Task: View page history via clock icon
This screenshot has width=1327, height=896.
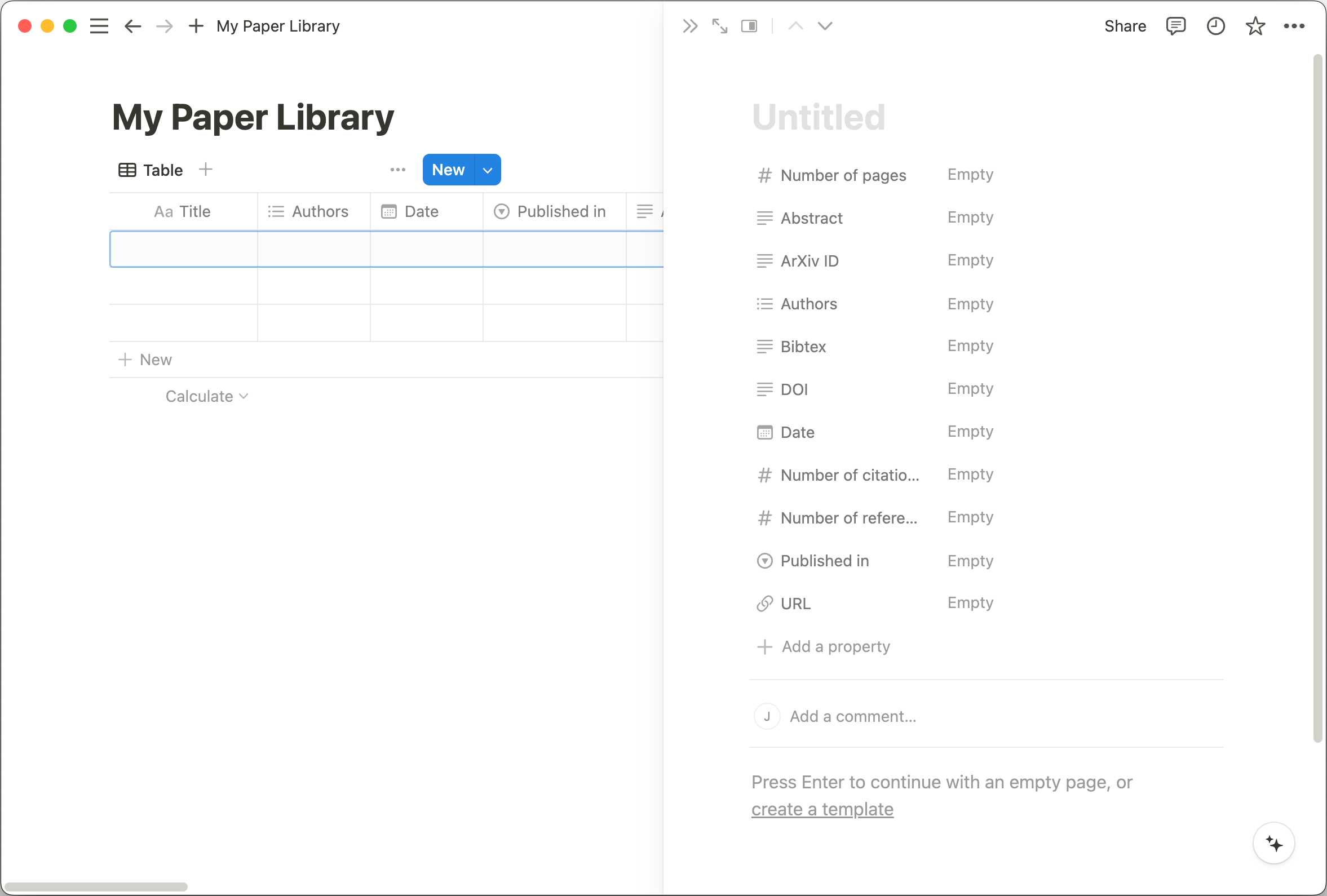Action: [x=1215, y=26]
